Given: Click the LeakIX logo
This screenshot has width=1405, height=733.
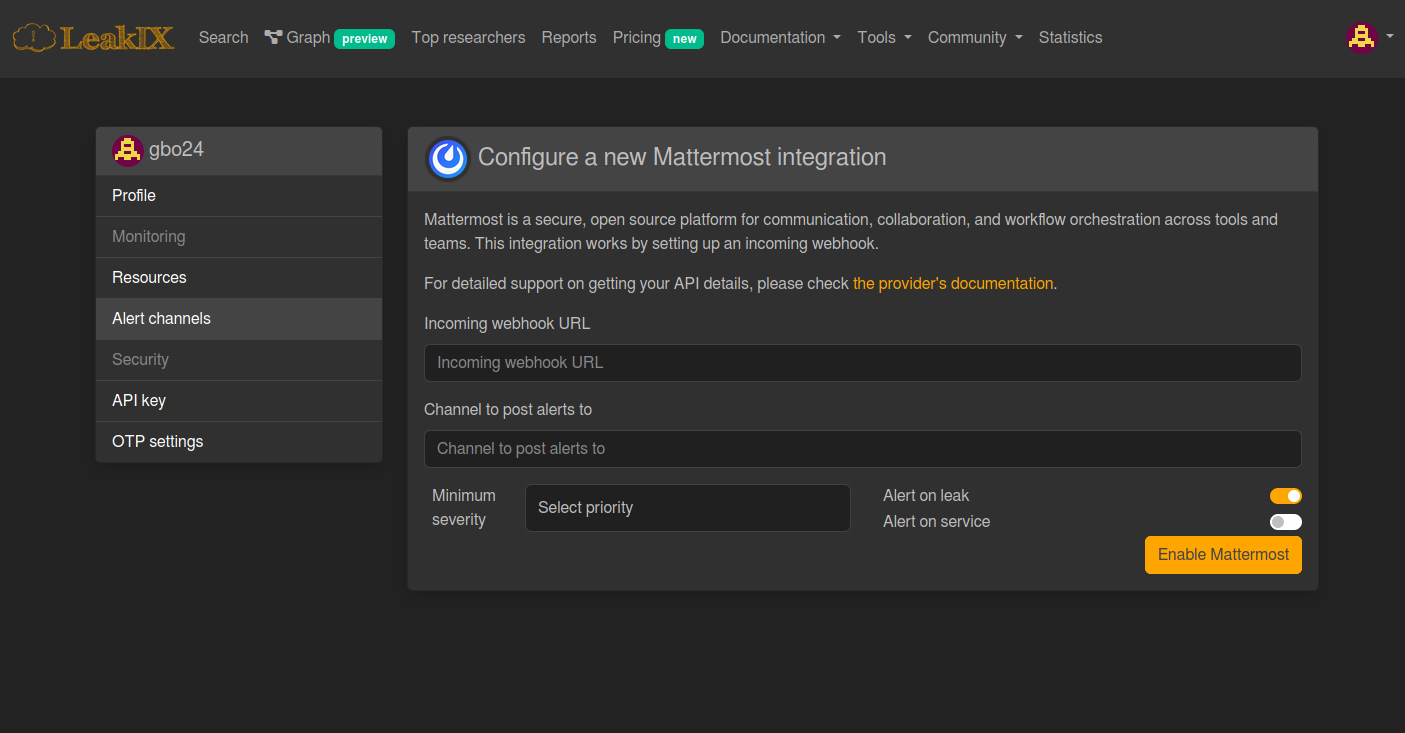Looking at the screenshot, I should click(x=93, y=38).
